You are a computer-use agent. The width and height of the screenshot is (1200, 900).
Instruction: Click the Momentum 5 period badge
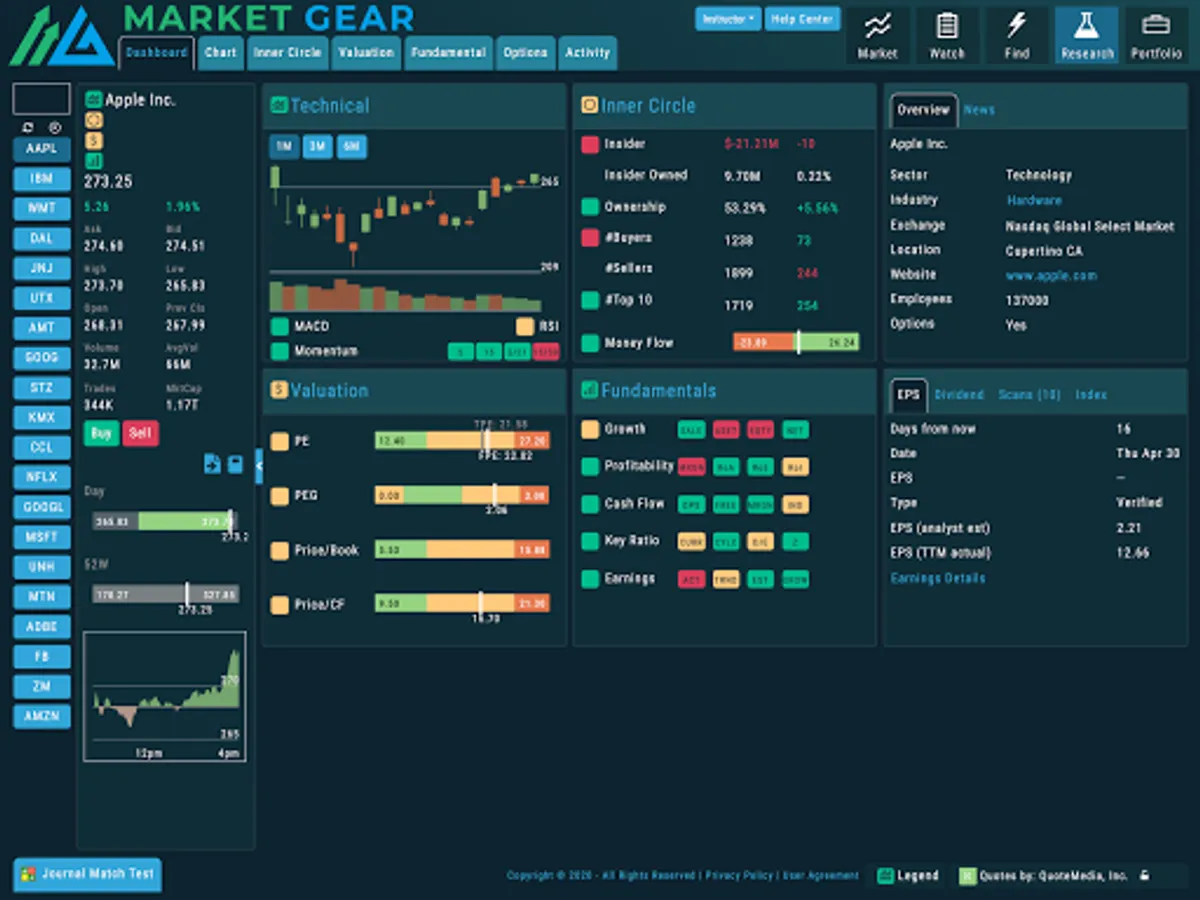(460, 352)
